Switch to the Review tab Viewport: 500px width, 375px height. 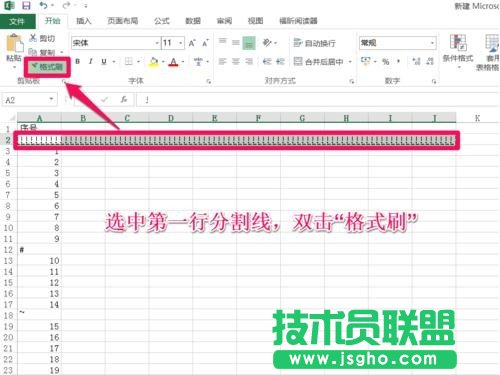point(224,21)
